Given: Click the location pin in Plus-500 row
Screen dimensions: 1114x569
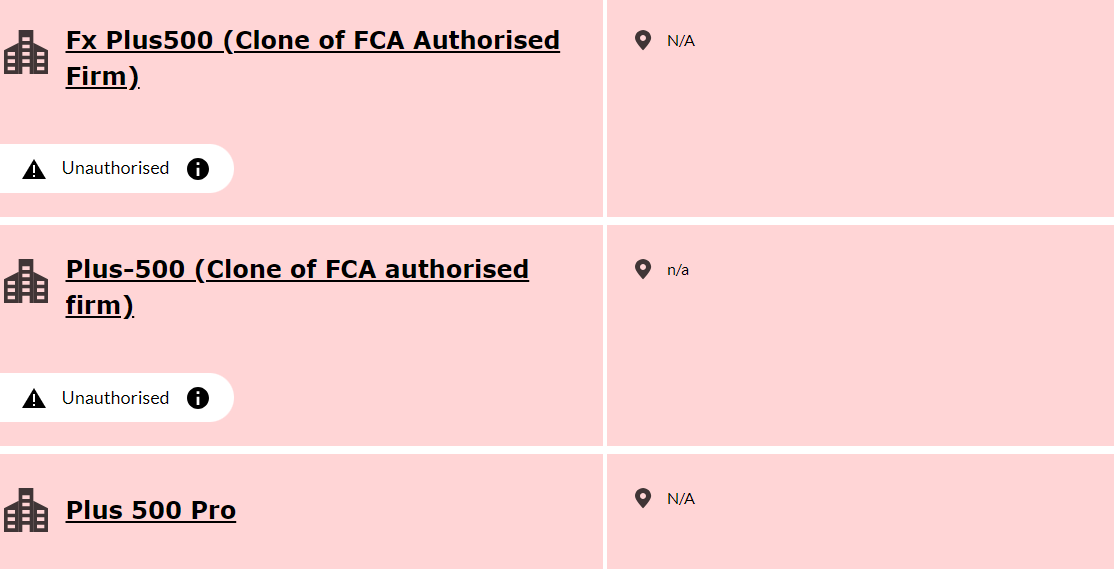Looking at the screenshot, I should 642,269.
